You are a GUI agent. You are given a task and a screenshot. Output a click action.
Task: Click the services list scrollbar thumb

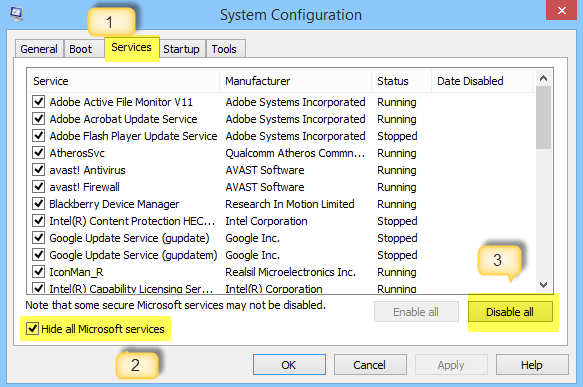544,118
